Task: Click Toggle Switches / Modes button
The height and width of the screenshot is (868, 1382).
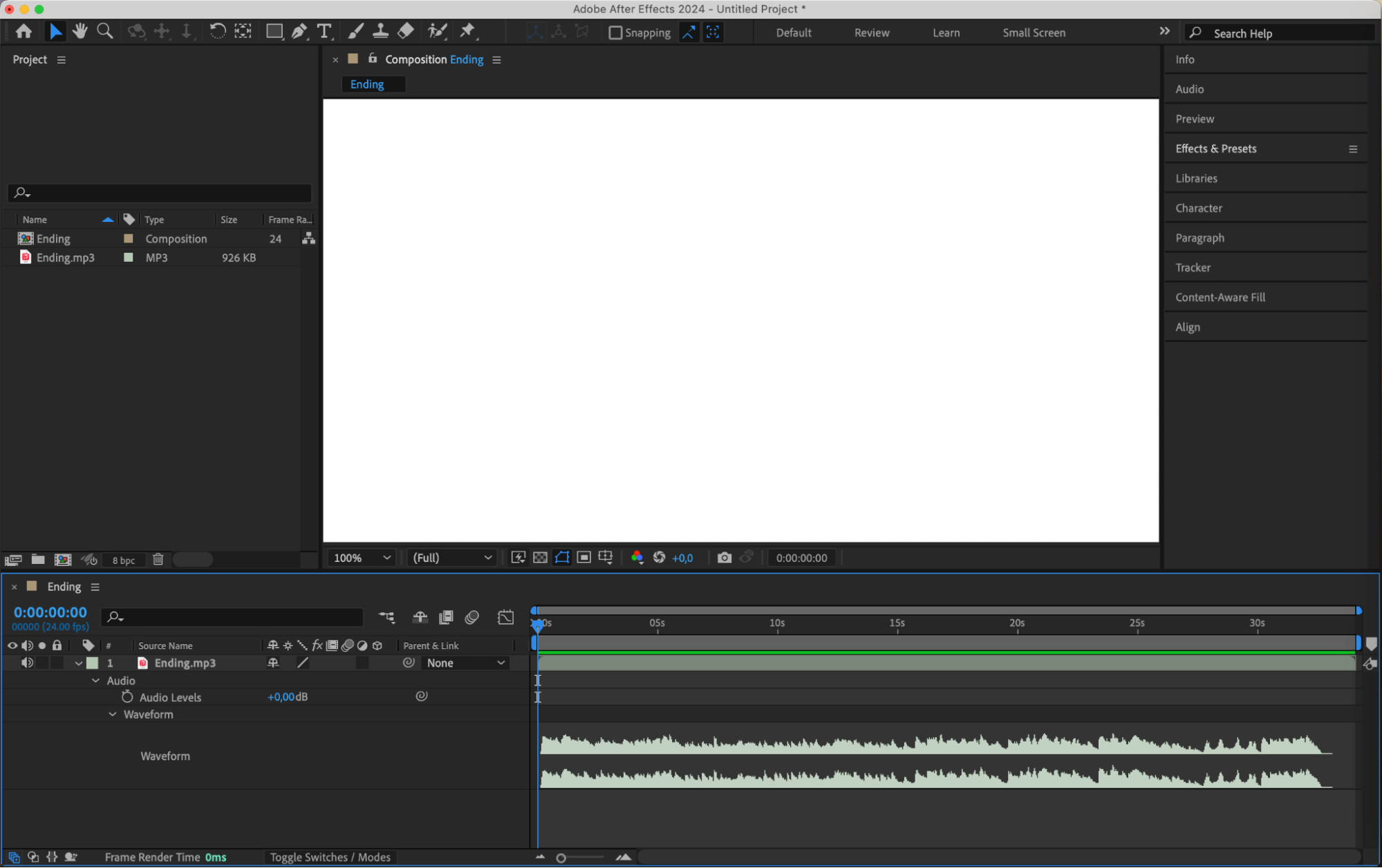Action: pos(330,857)
